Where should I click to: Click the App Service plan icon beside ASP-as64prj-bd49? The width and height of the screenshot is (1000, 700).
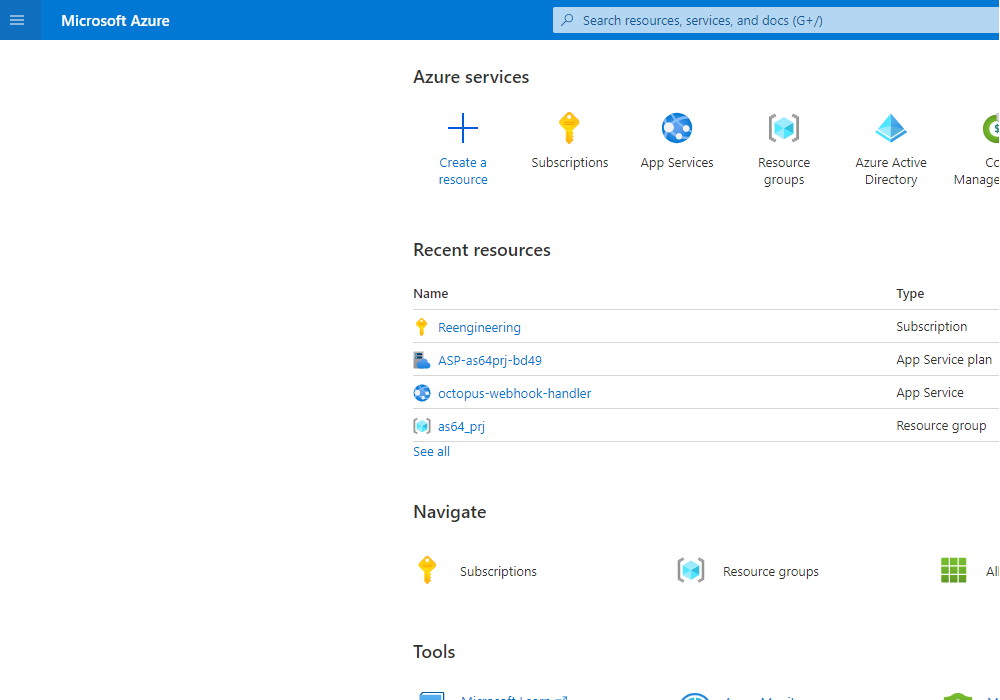422,360
